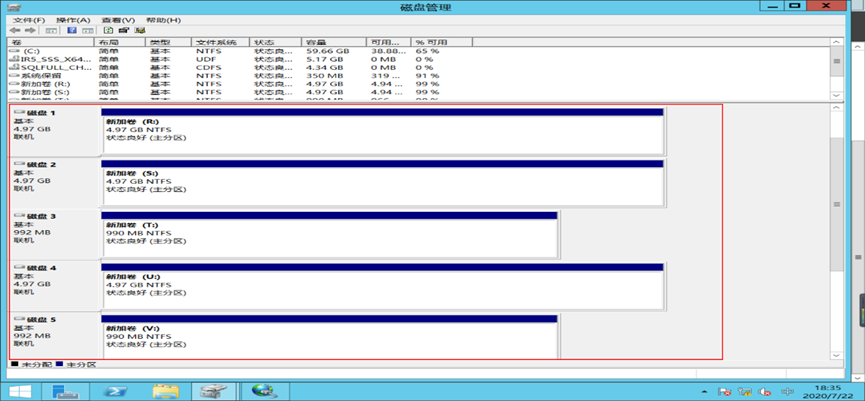Viewport: 865px width, 401px height.
Task: Select the 磁盘 4 disk label panel
Action: (x=55, y=286)
